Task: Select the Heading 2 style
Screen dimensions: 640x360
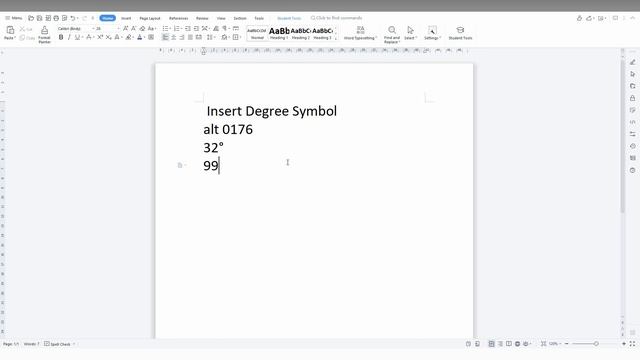Action: coord(301,33)
